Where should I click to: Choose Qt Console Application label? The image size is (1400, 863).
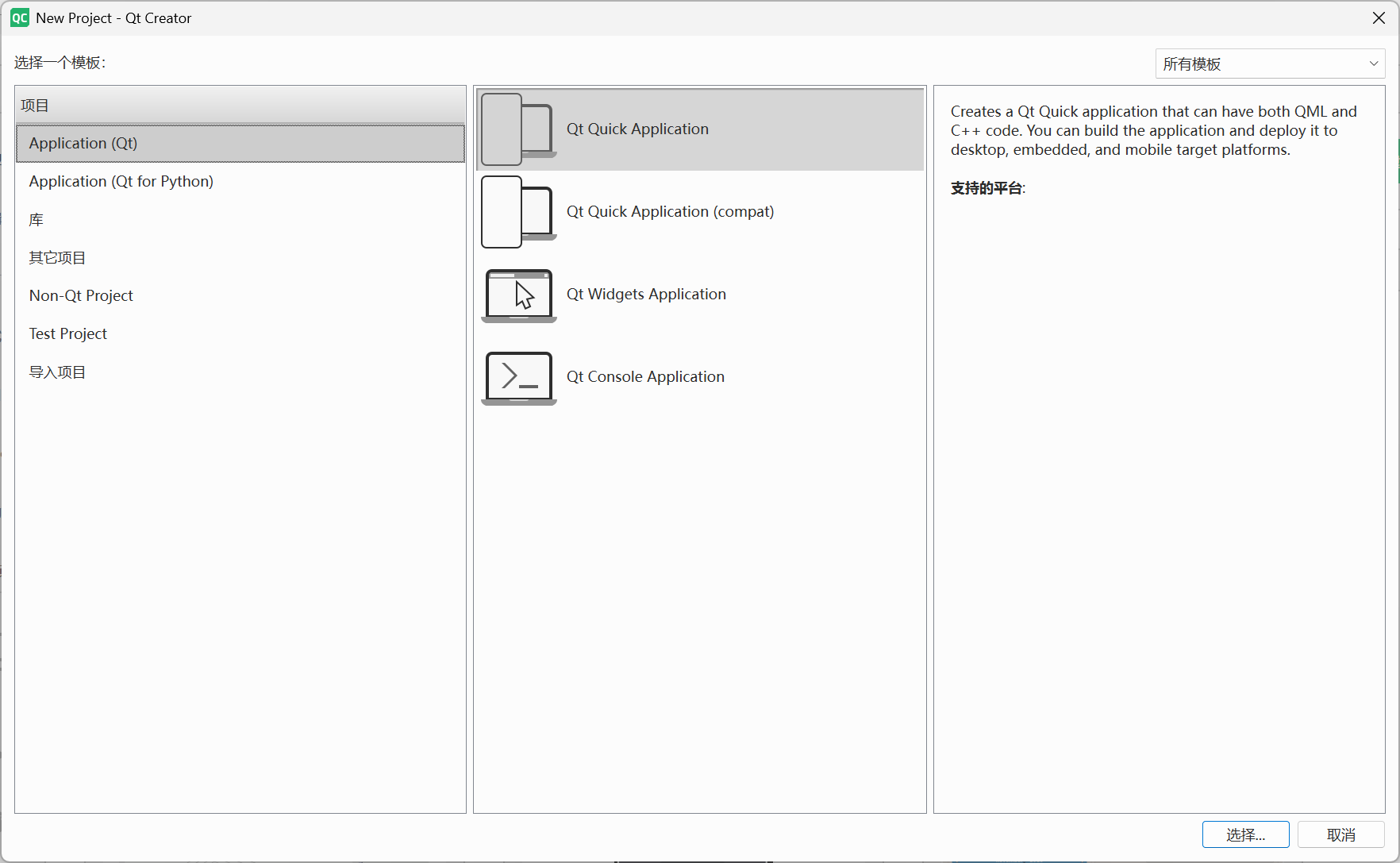coord(645,377)
